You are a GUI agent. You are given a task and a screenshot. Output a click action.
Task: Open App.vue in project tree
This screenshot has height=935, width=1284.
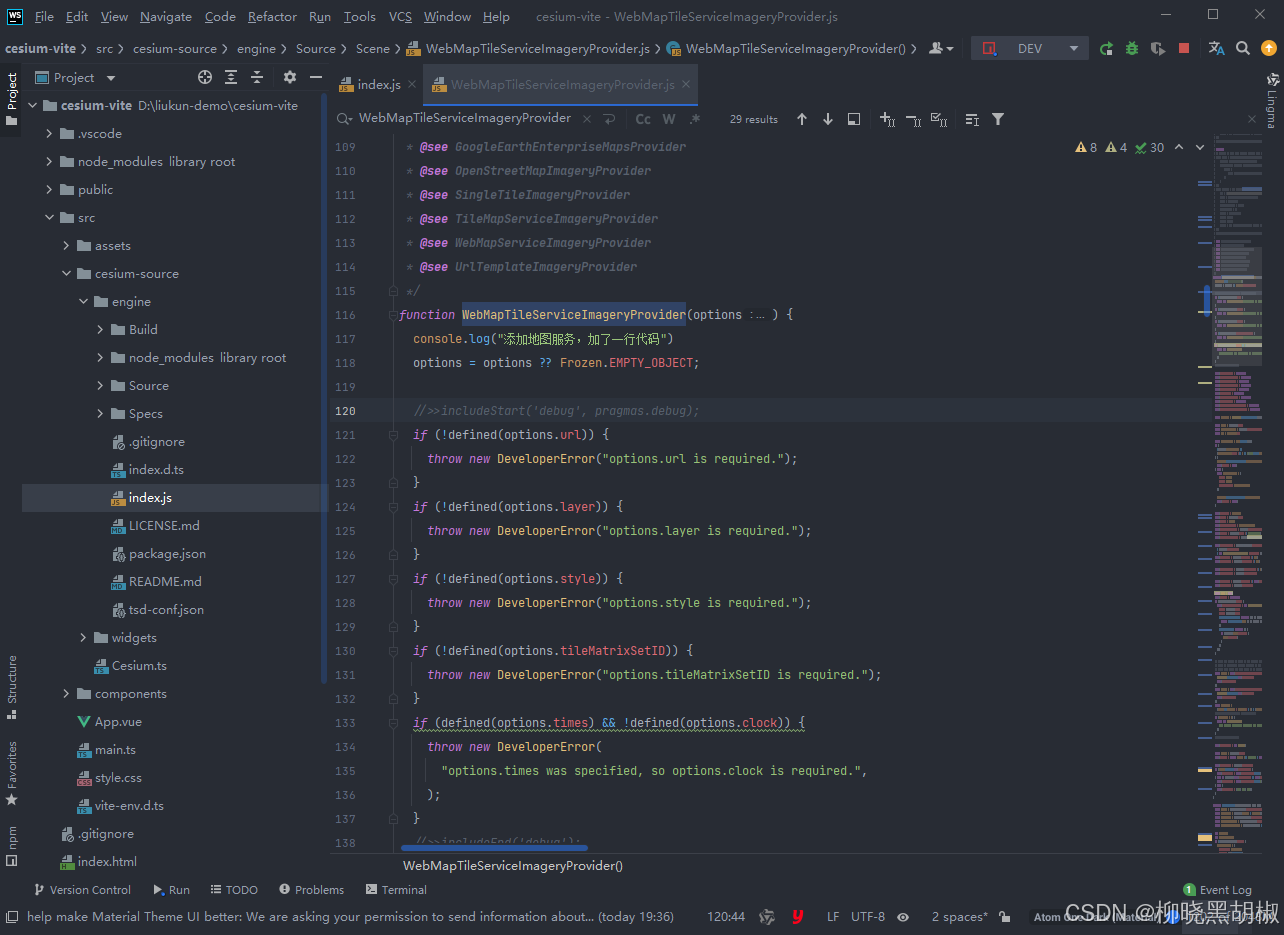click(x=117, y=721)
